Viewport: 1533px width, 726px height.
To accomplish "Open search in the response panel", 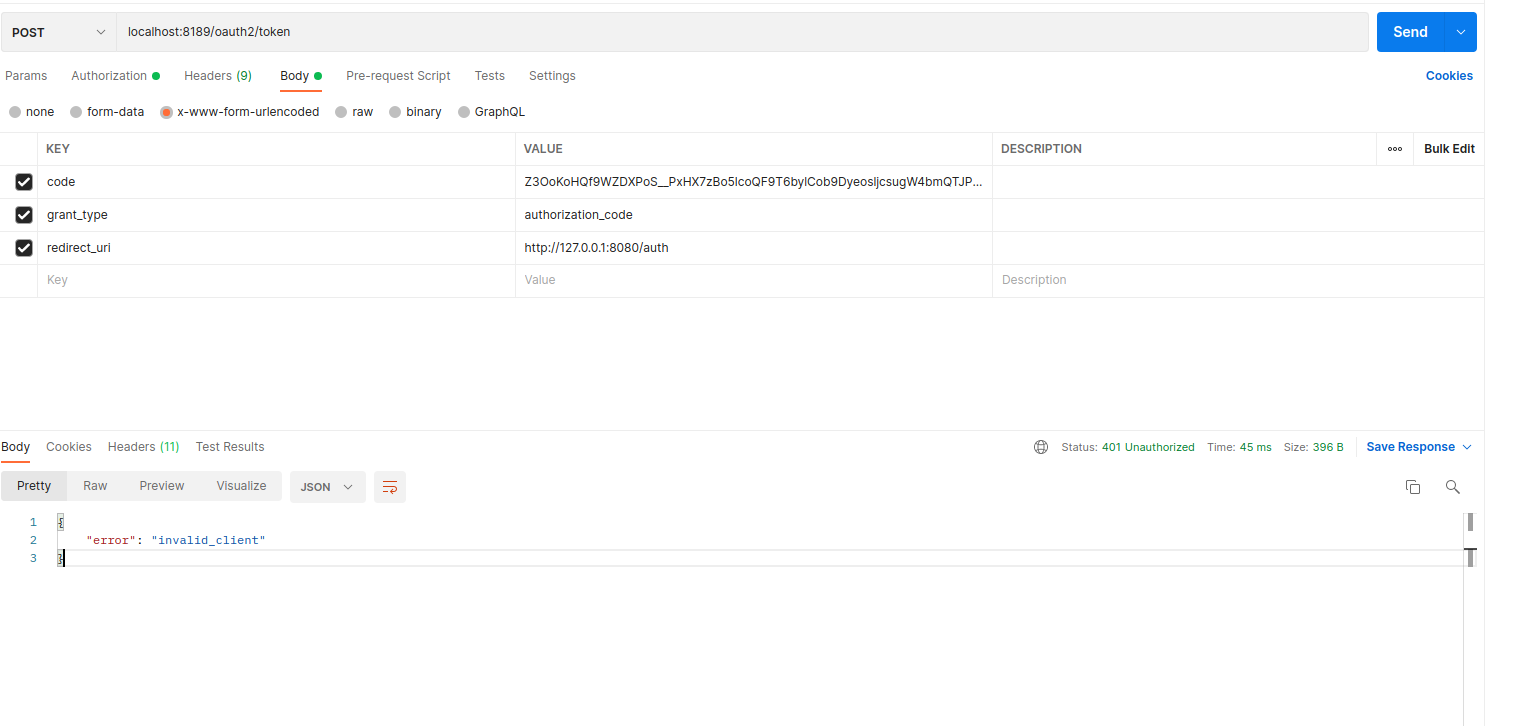I will click(x=1452, y=487).
